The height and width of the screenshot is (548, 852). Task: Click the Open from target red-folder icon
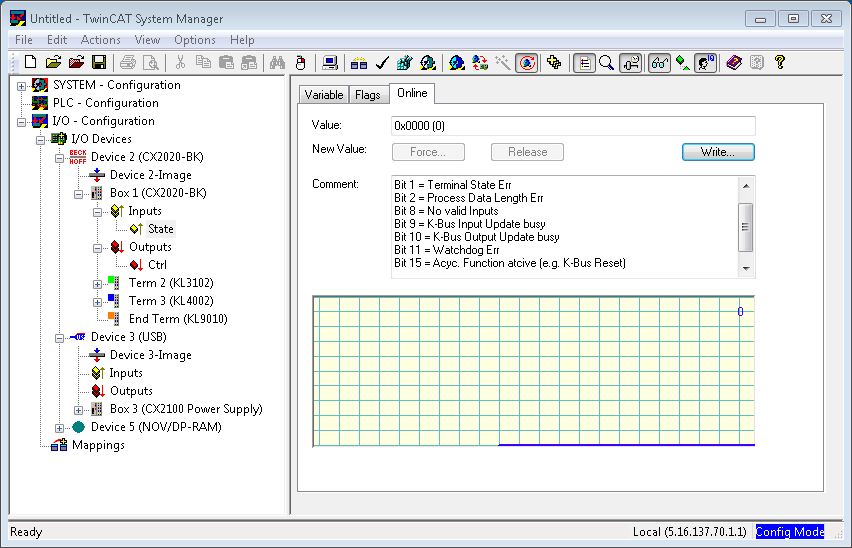point(76,62)
